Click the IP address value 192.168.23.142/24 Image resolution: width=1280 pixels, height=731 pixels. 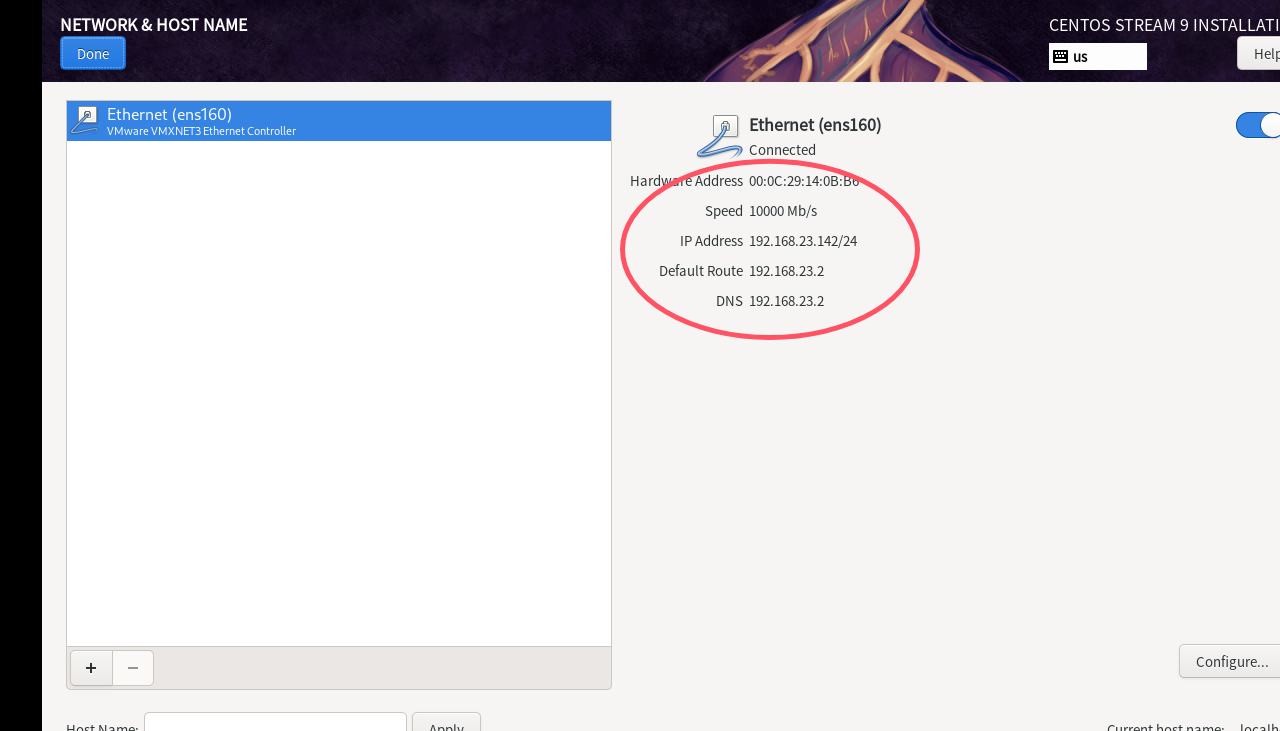(803, 241)
